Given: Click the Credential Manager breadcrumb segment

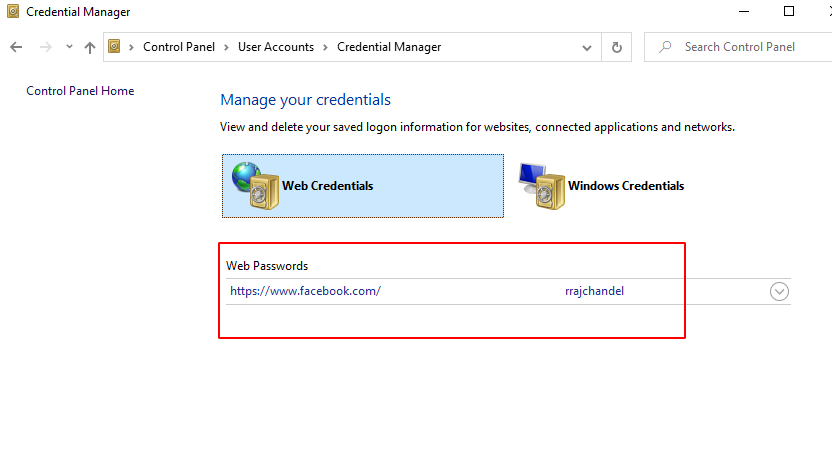Looking at the screenshot, I should (389, 47).
